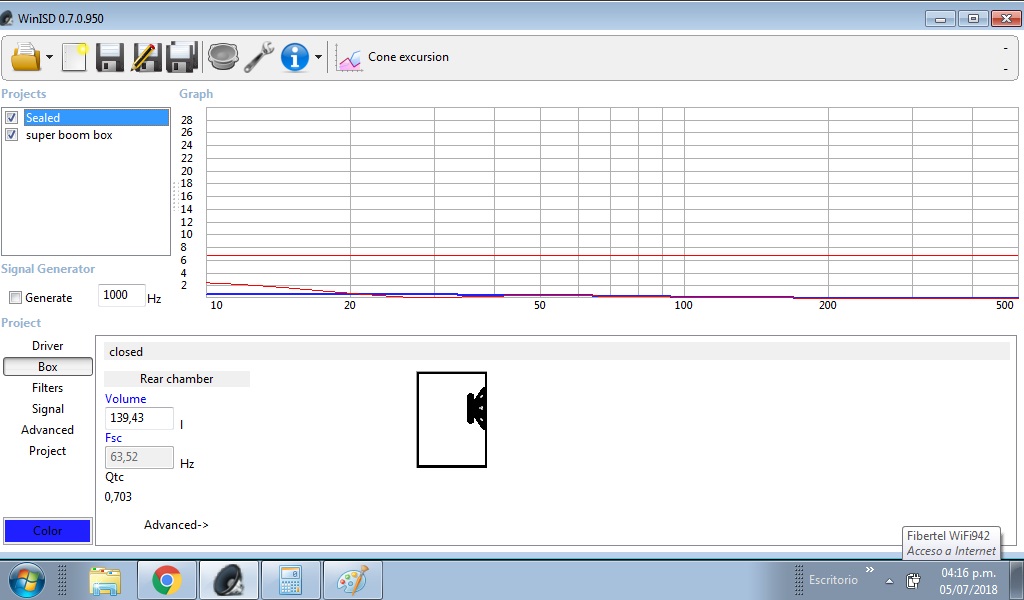Open project using the folder icon
The width and height of the screenshot is (1024, 600).
point(26,57)
